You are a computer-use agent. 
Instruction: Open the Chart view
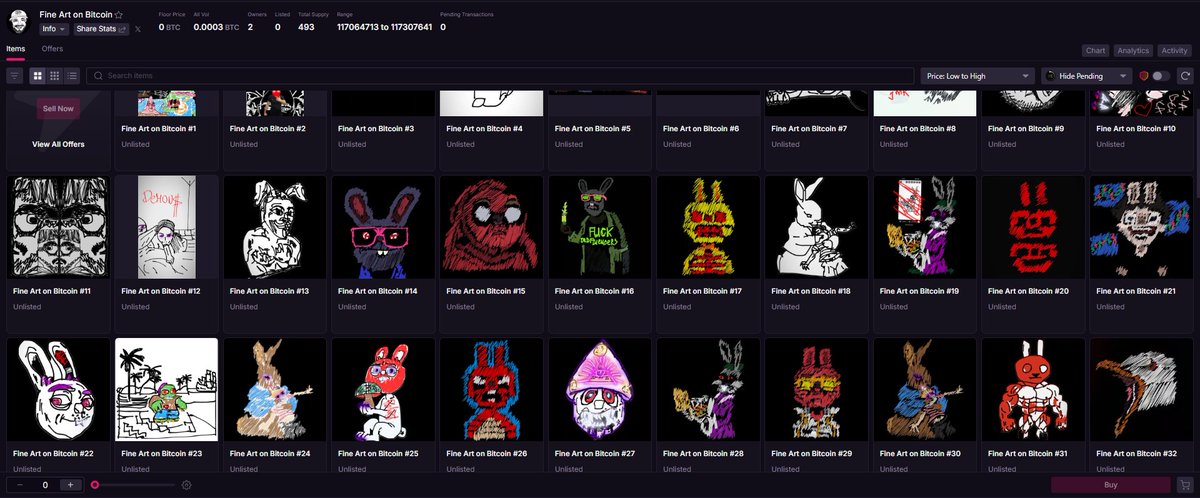click(x=1095, y=50)
